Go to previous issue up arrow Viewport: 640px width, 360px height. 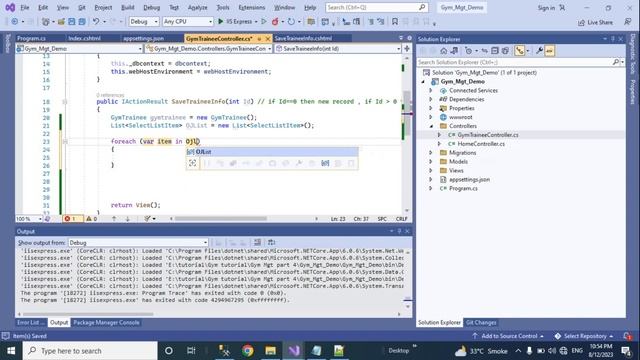114,219
